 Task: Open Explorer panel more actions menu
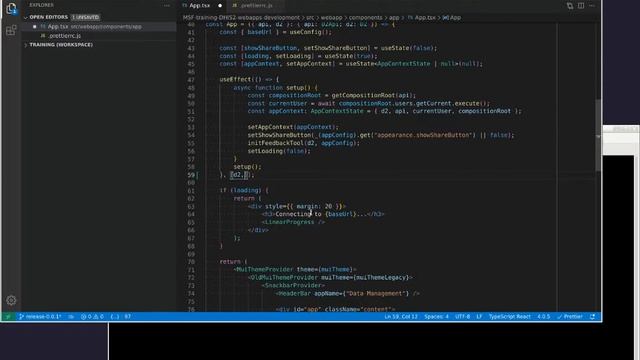[167, 5]
